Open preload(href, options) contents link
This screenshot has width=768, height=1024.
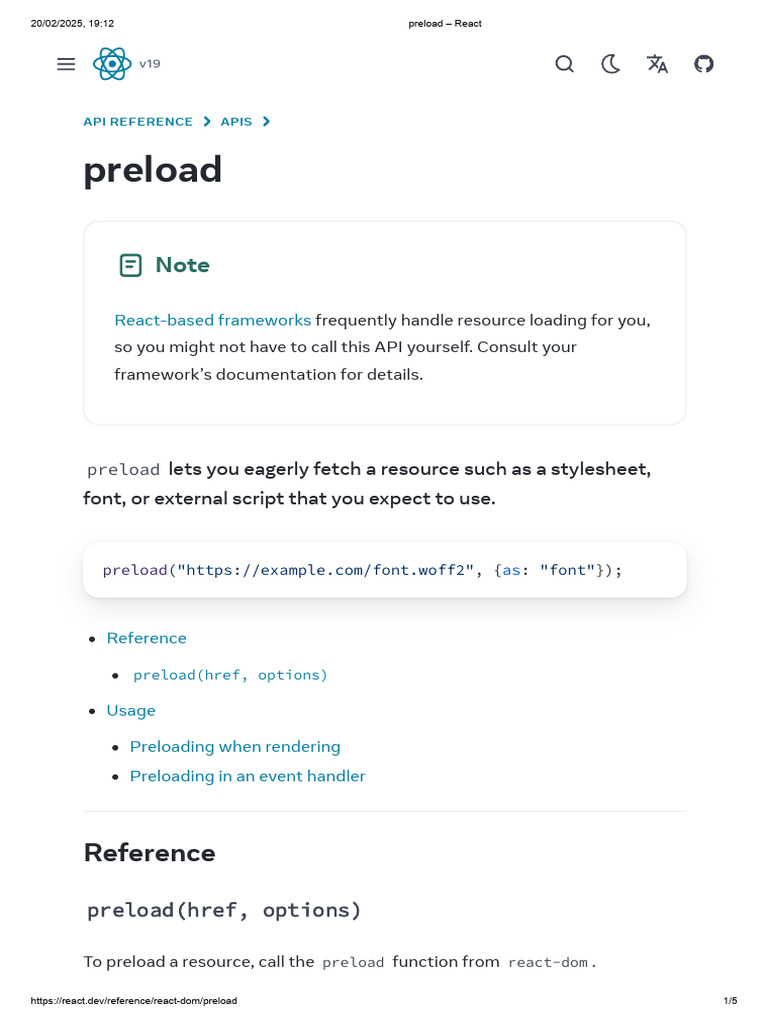(x=230, y=675)
